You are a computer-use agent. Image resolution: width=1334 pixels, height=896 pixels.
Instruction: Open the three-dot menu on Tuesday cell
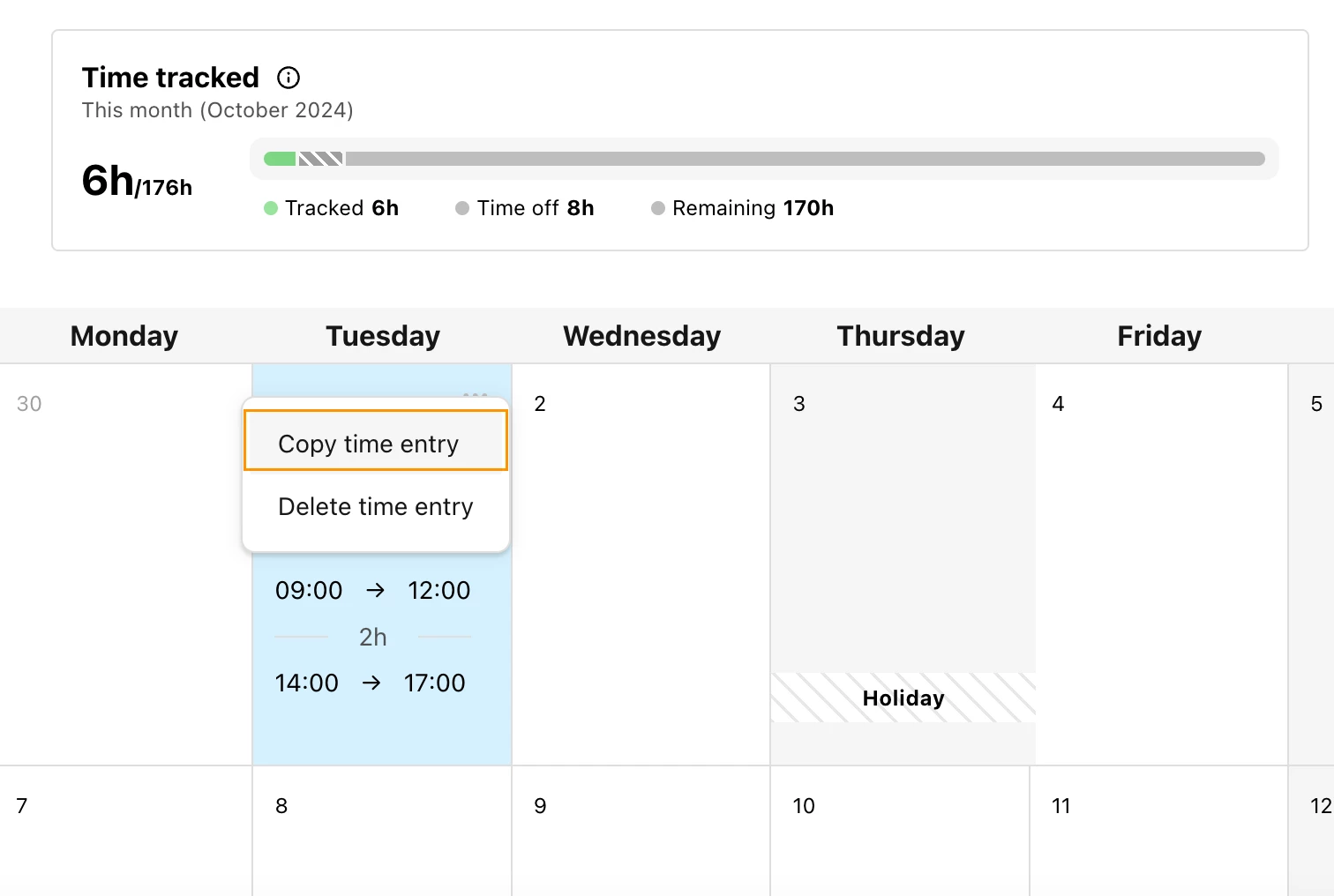pyautogui.click(x=476, y=394)
